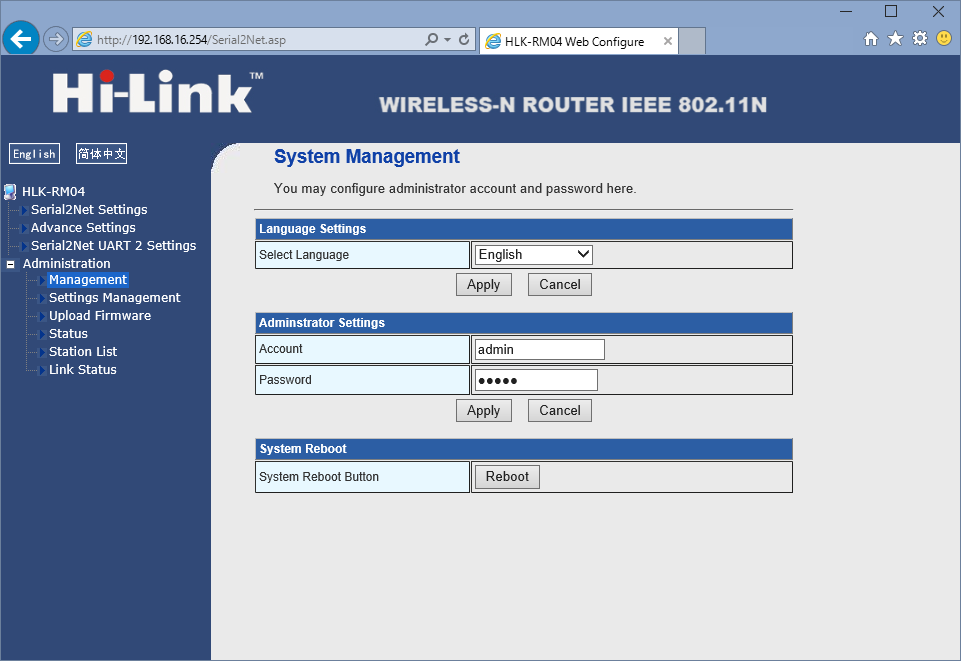Click the browser Forward arrow button
Screen dimensions: 961x661
(56, 40)
